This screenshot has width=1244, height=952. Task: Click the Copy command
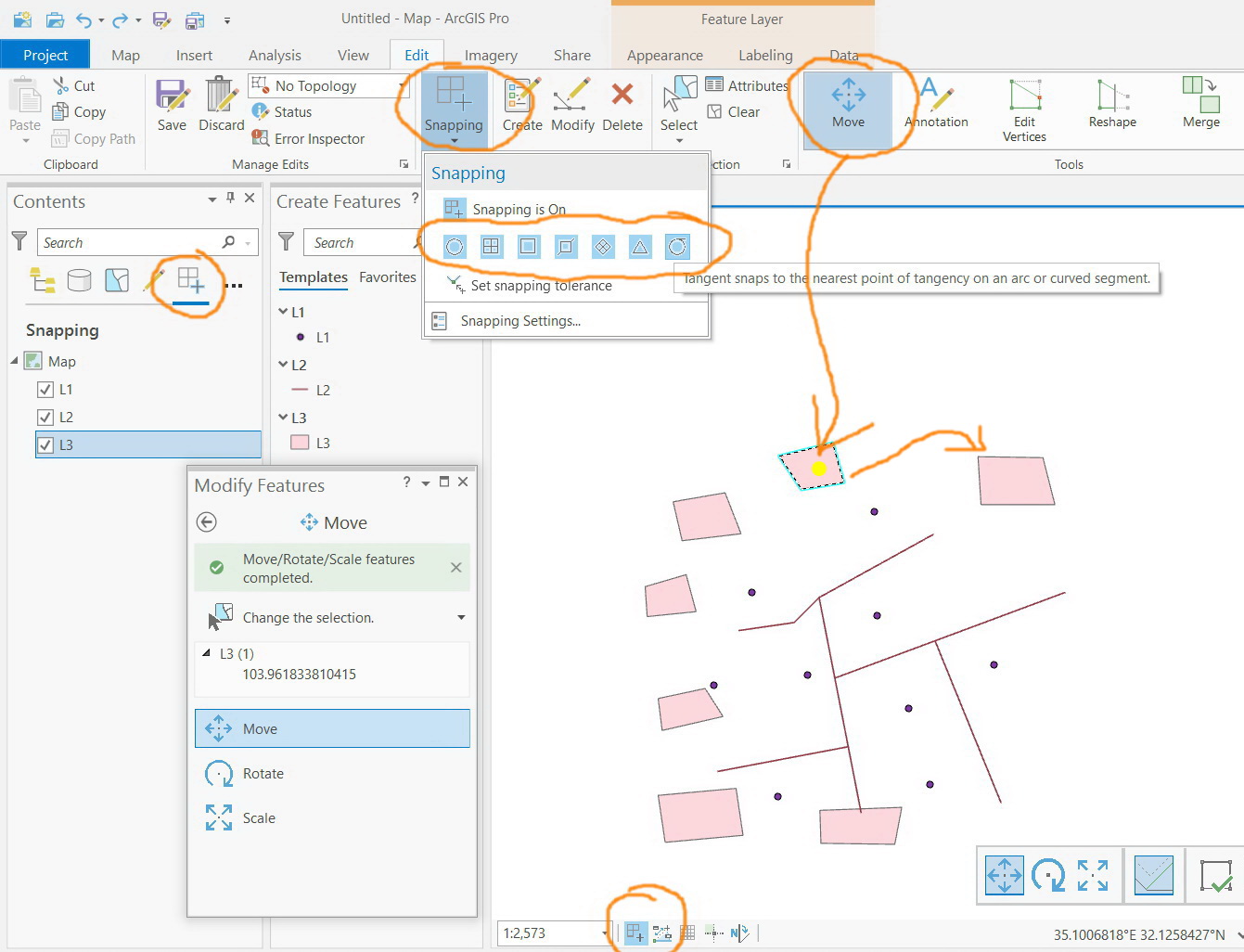(x=79, y=111)
